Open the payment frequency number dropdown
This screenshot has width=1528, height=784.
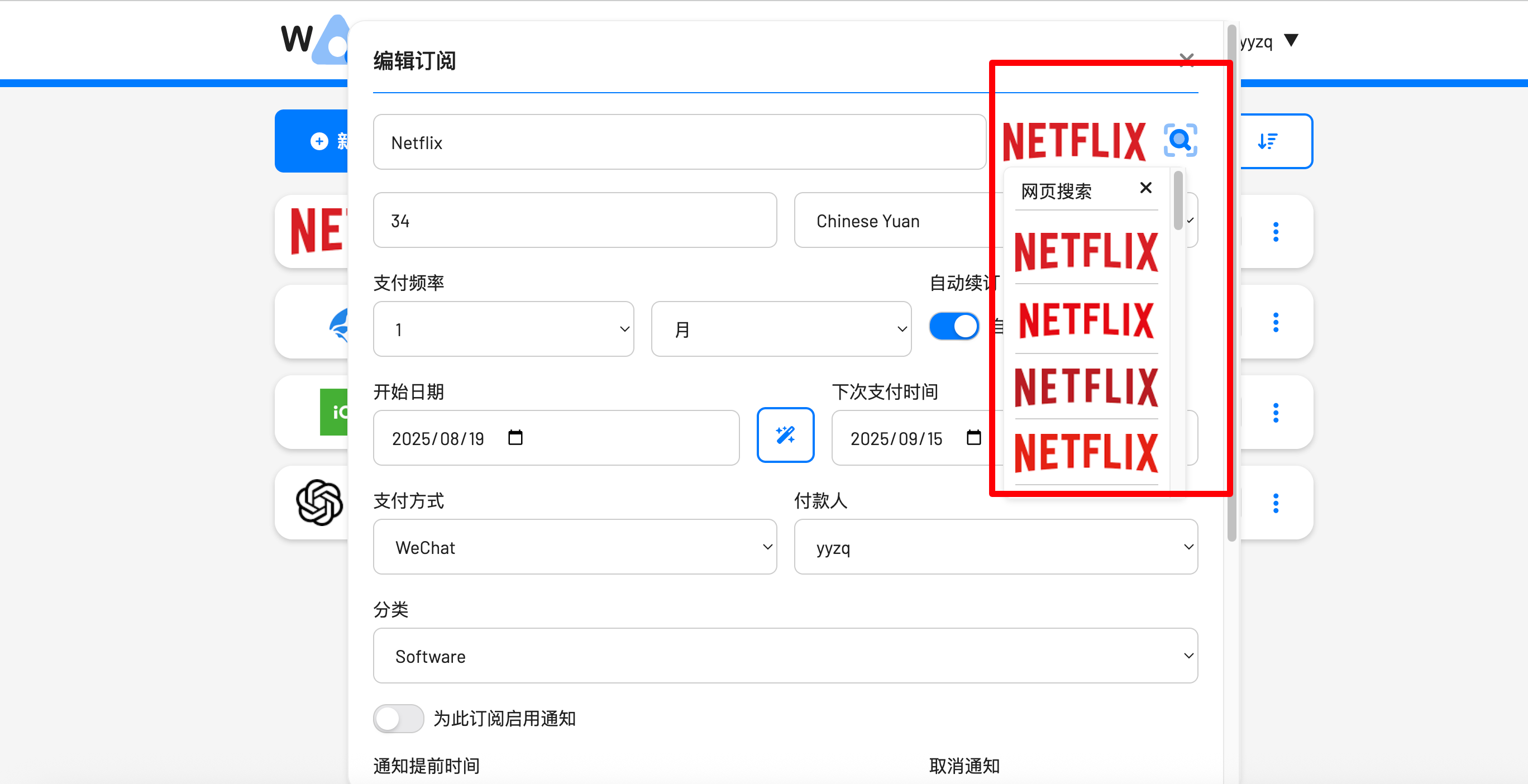tap(503, 329)
